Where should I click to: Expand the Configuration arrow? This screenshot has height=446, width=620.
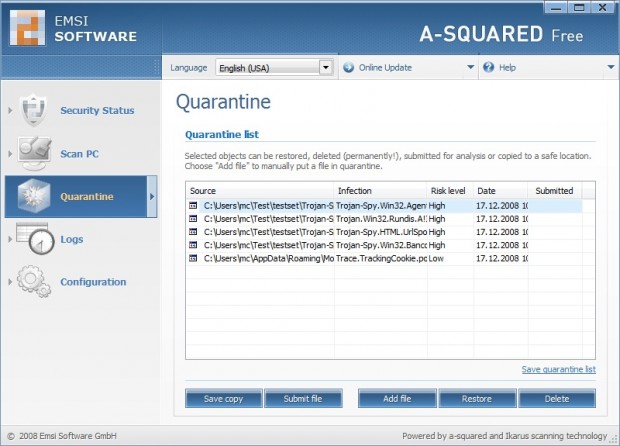click(10, 282)
